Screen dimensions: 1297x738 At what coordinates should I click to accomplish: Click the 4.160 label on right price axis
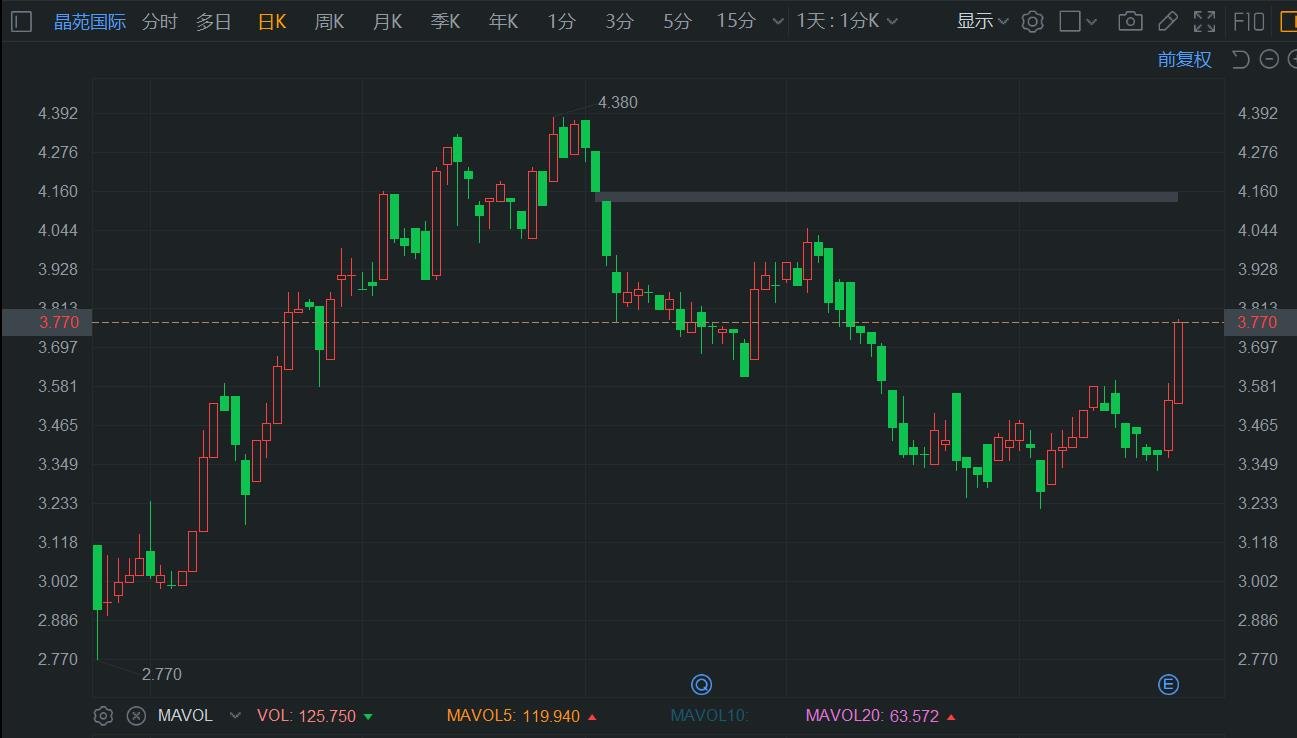pyautogui.click(x=1258, y=191)
